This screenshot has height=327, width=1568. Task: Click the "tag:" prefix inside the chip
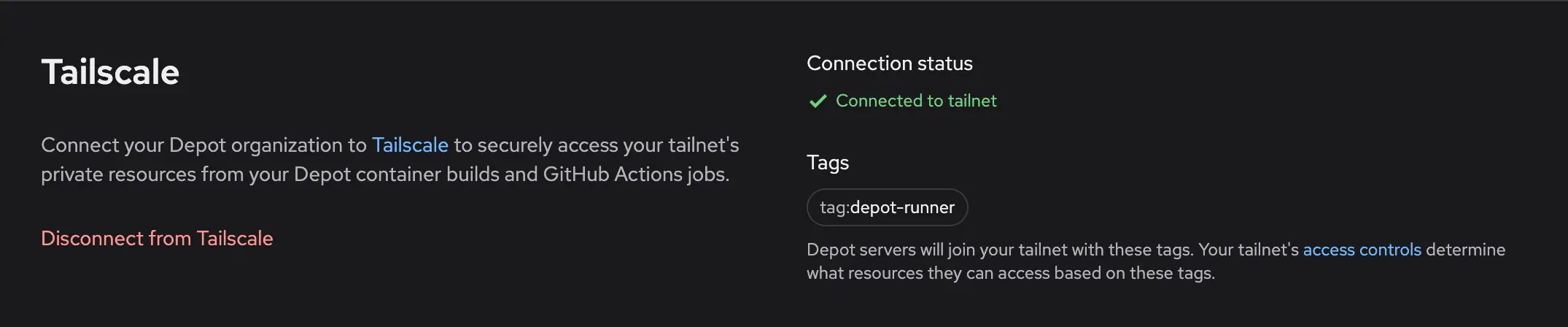click(x=834, y=207)
